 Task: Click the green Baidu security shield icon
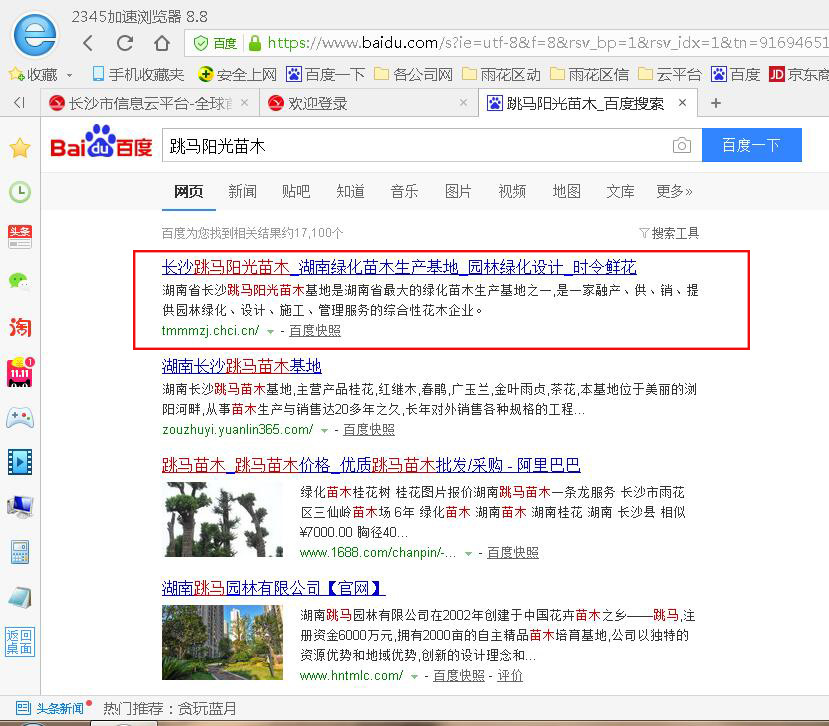(x=201, y=43)
